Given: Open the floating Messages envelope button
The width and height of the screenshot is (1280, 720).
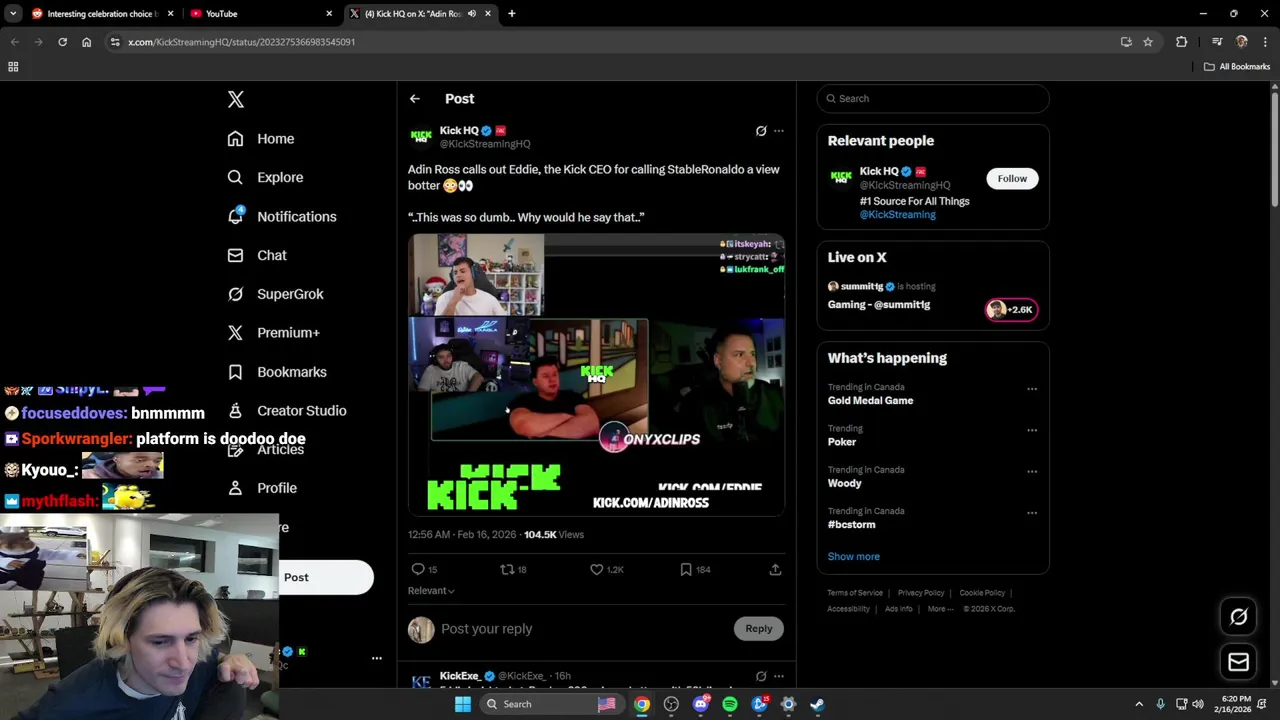Looking at the screenshot, I should (x=1238, y=662).
